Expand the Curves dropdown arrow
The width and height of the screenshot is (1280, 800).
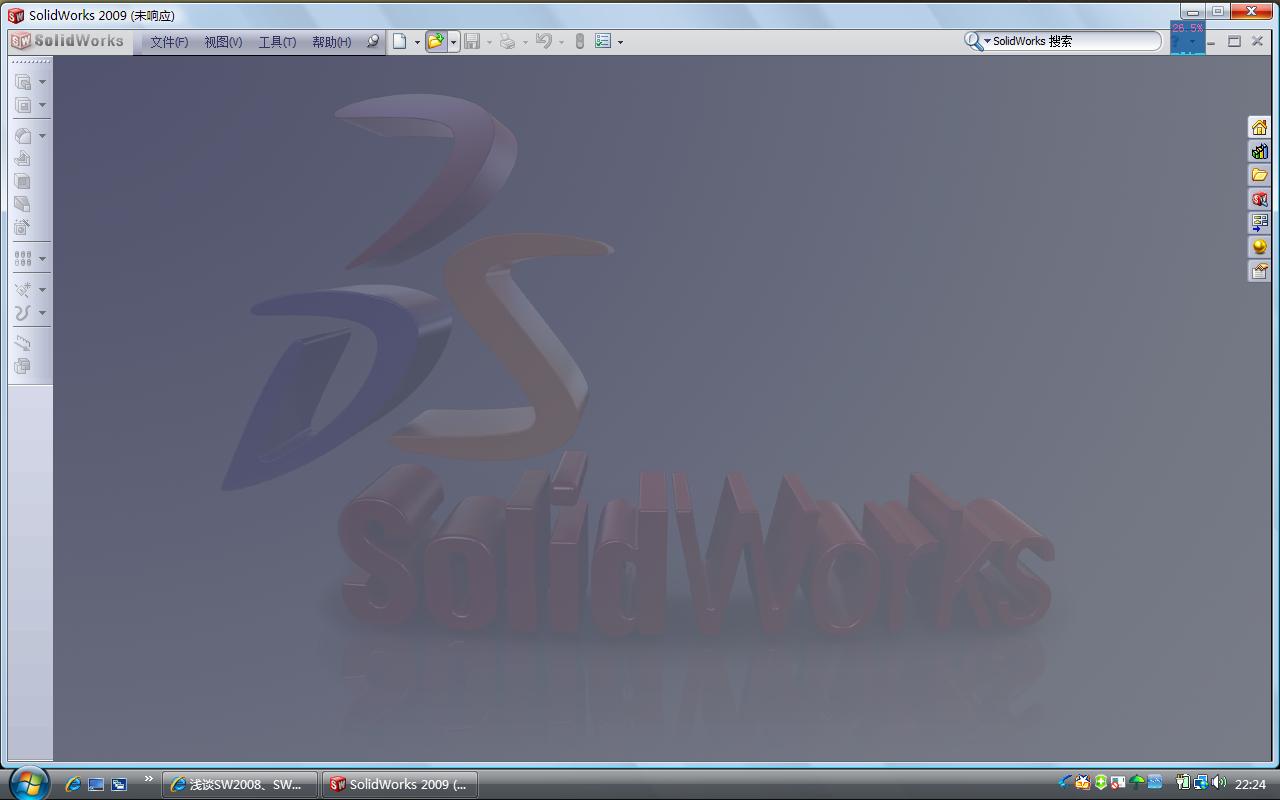[42, 313]
